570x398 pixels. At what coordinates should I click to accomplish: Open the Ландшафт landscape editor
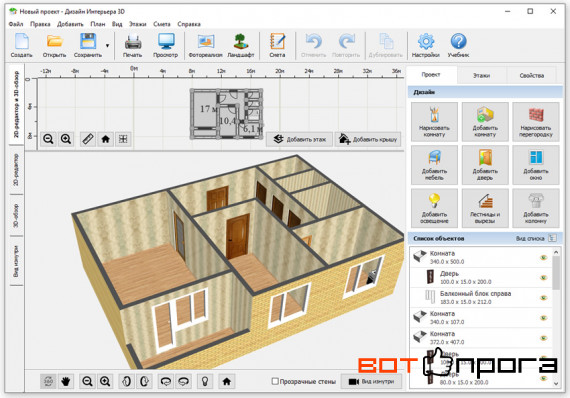pyautogui.click(x=241, y=45)
